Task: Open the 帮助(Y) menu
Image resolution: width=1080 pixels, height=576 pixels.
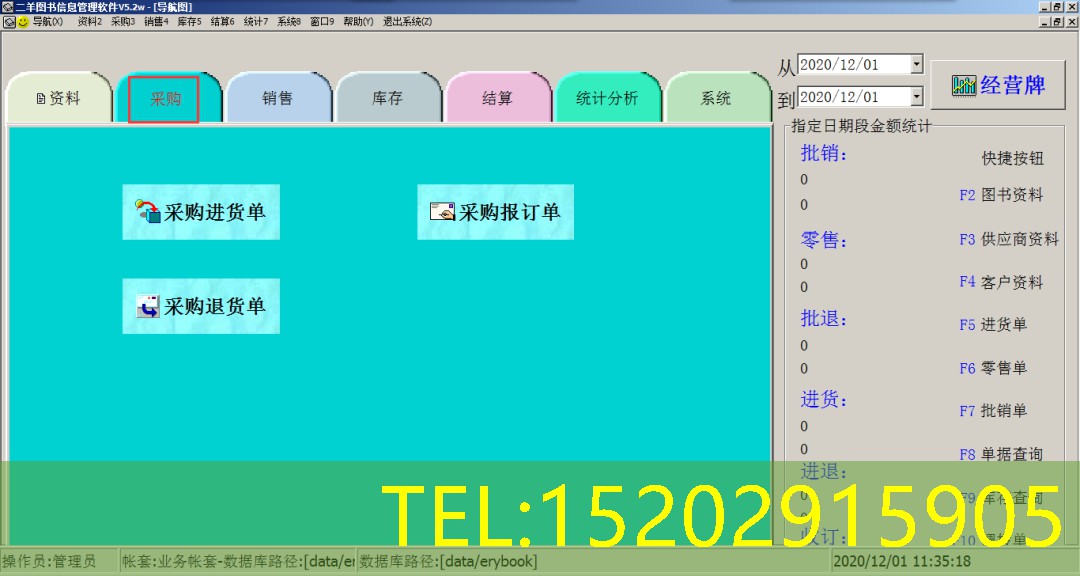Action: (x=358, y=21)
